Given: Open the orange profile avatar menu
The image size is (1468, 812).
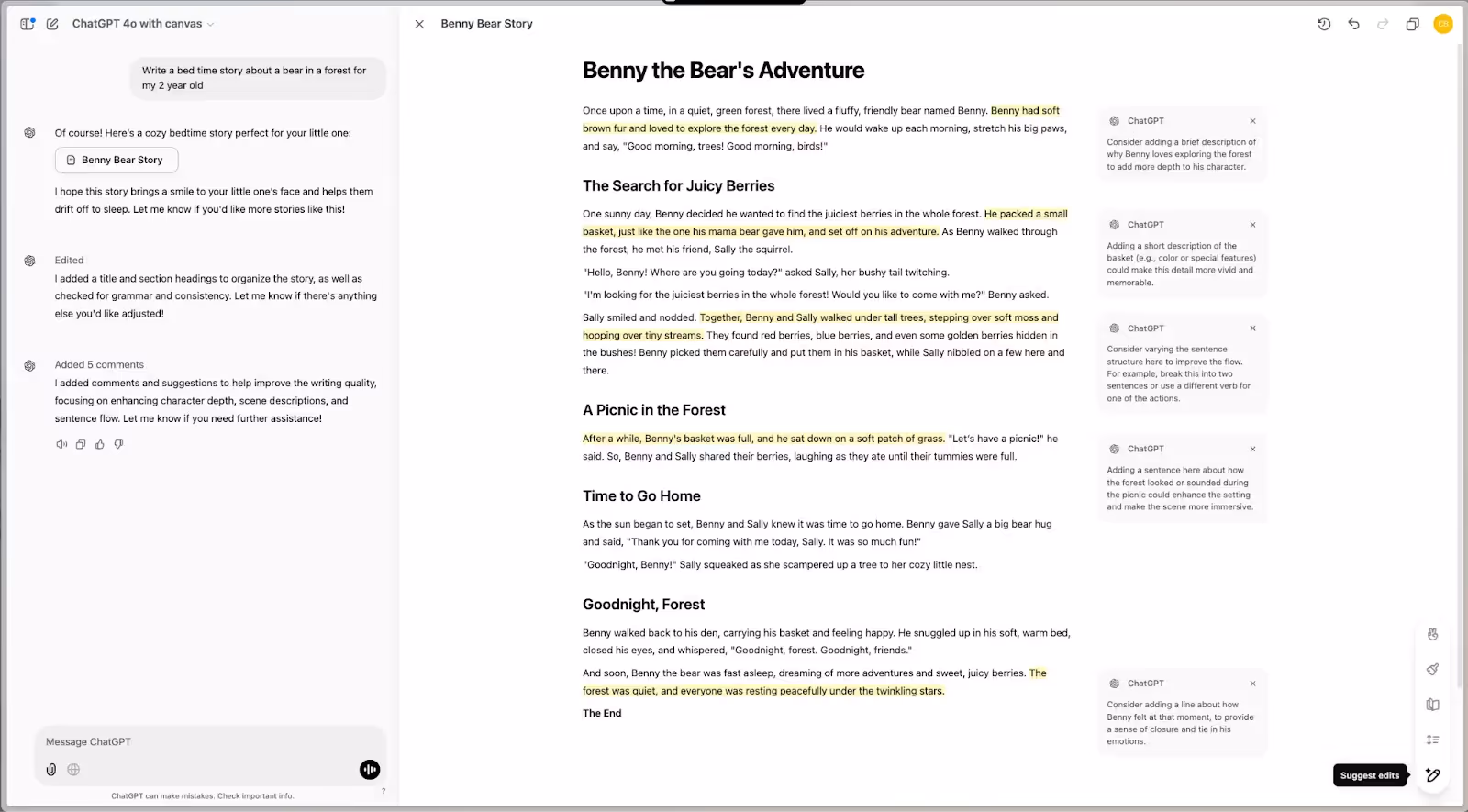Looking at the screenshot, I should coord(1443,24).
